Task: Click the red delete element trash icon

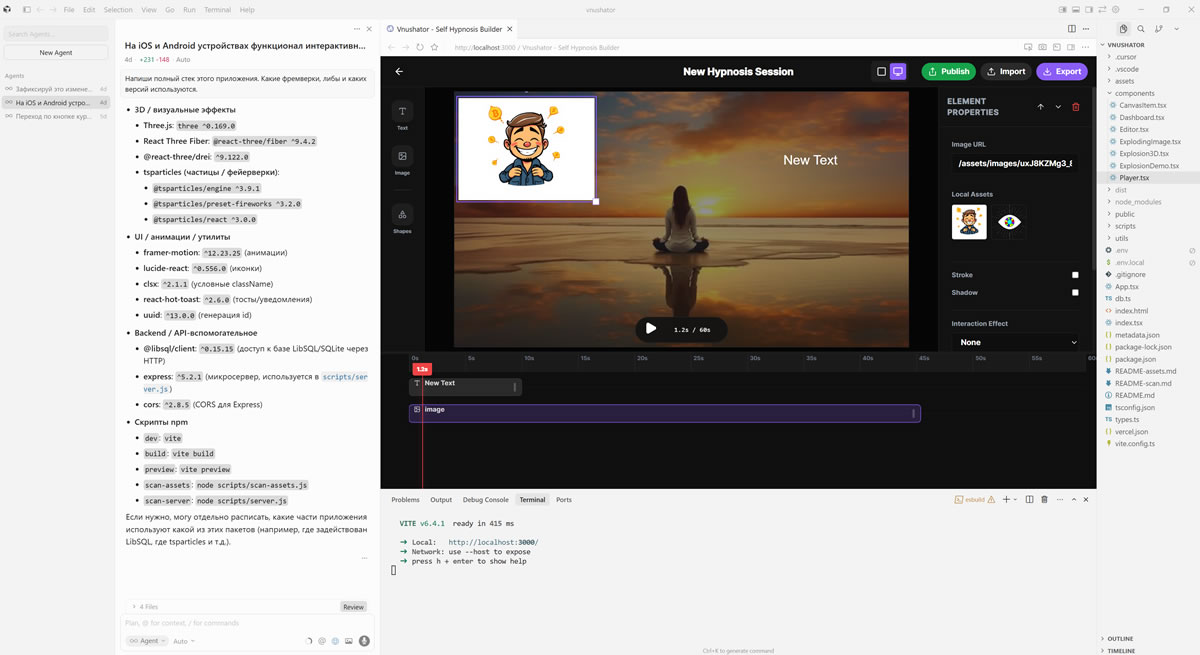Action: pos(1076,107)
